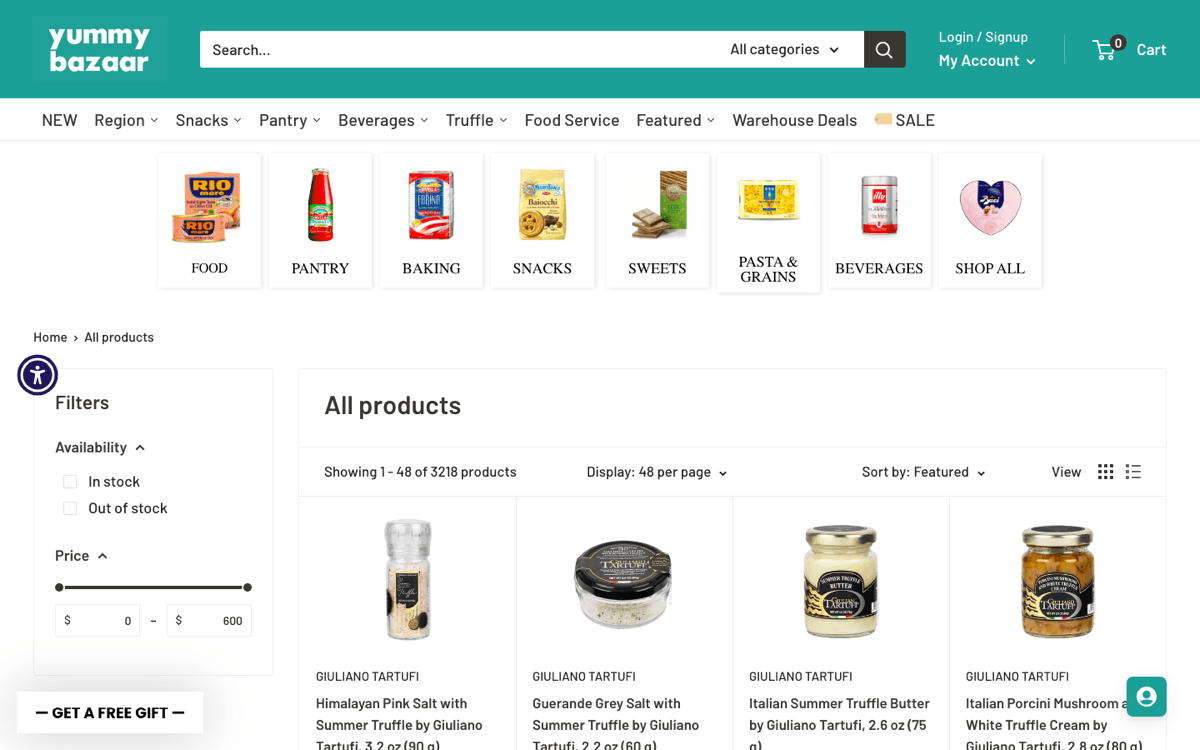Expand the Featured nav menu
The height and width of the screenshot is (750, 1200).
[x=675, y=120]
